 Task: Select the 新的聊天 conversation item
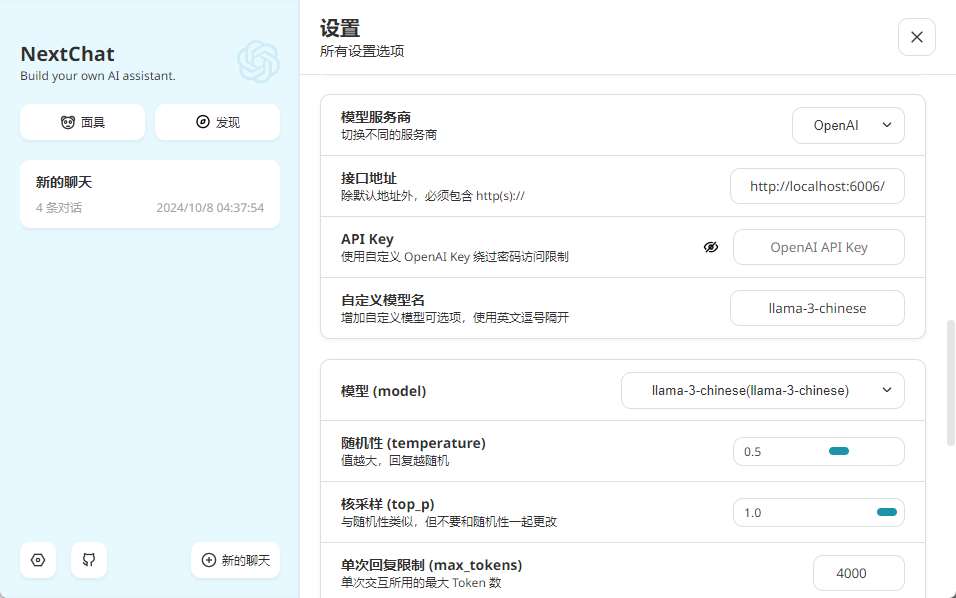150,194
